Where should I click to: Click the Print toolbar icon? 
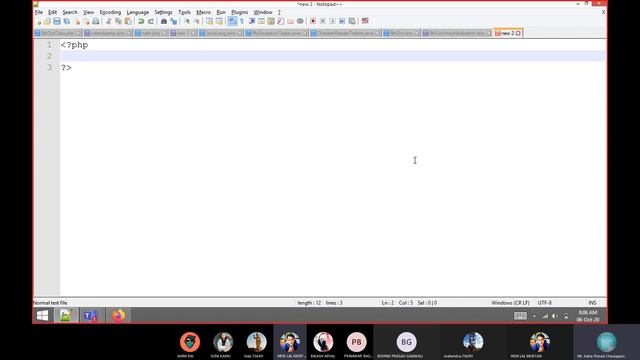point(96,21)
